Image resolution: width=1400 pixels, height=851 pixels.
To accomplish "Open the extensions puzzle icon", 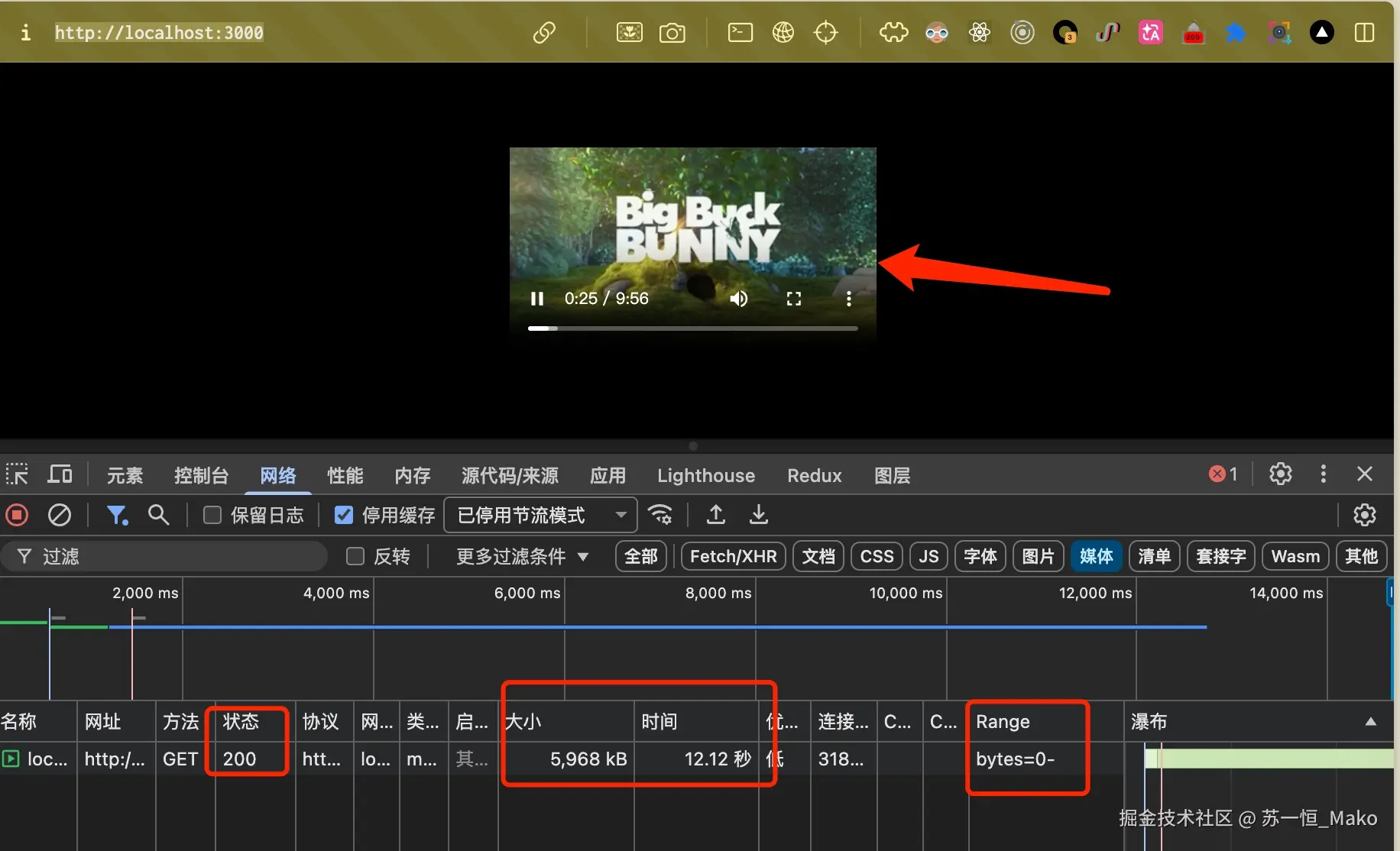I will tap(893, 33).
